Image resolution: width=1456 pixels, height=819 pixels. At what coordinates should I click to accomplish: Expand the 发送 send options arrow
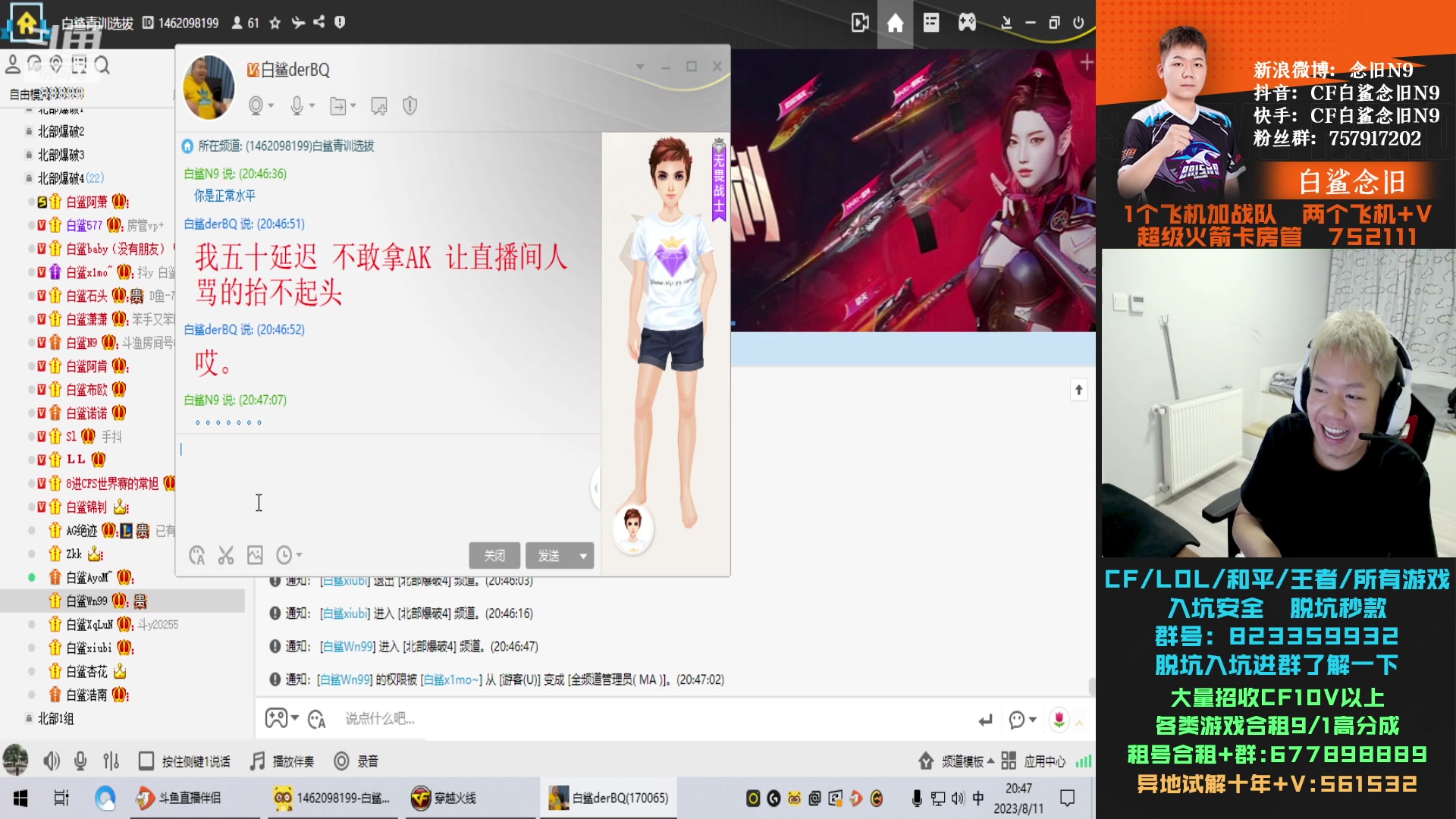tap(581, 555)
